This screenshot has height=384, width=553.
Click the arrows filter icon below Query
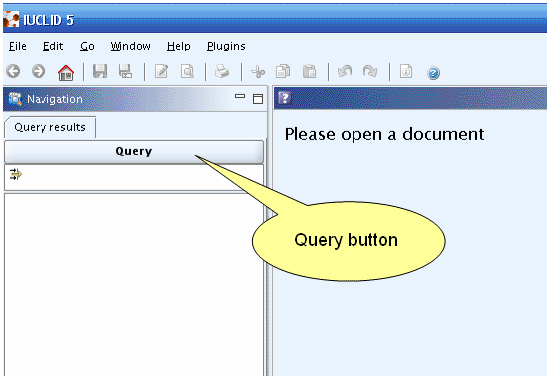coord(16,174)
